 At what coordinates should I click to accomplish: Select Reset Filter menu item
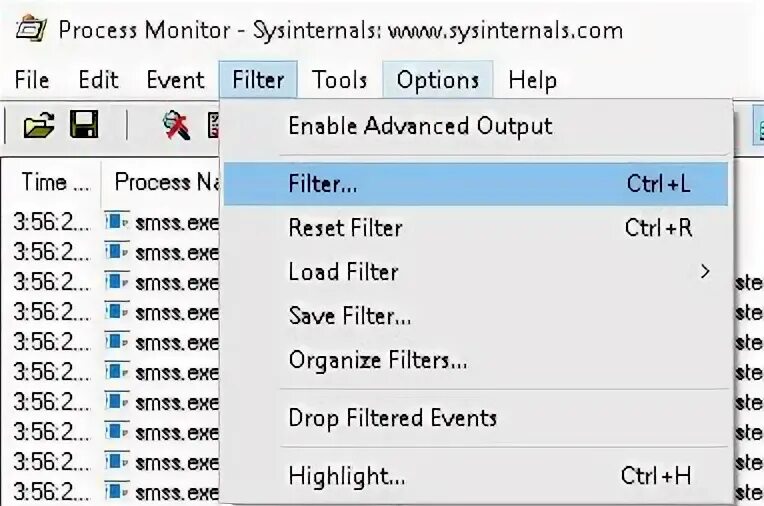coord(345,227)
